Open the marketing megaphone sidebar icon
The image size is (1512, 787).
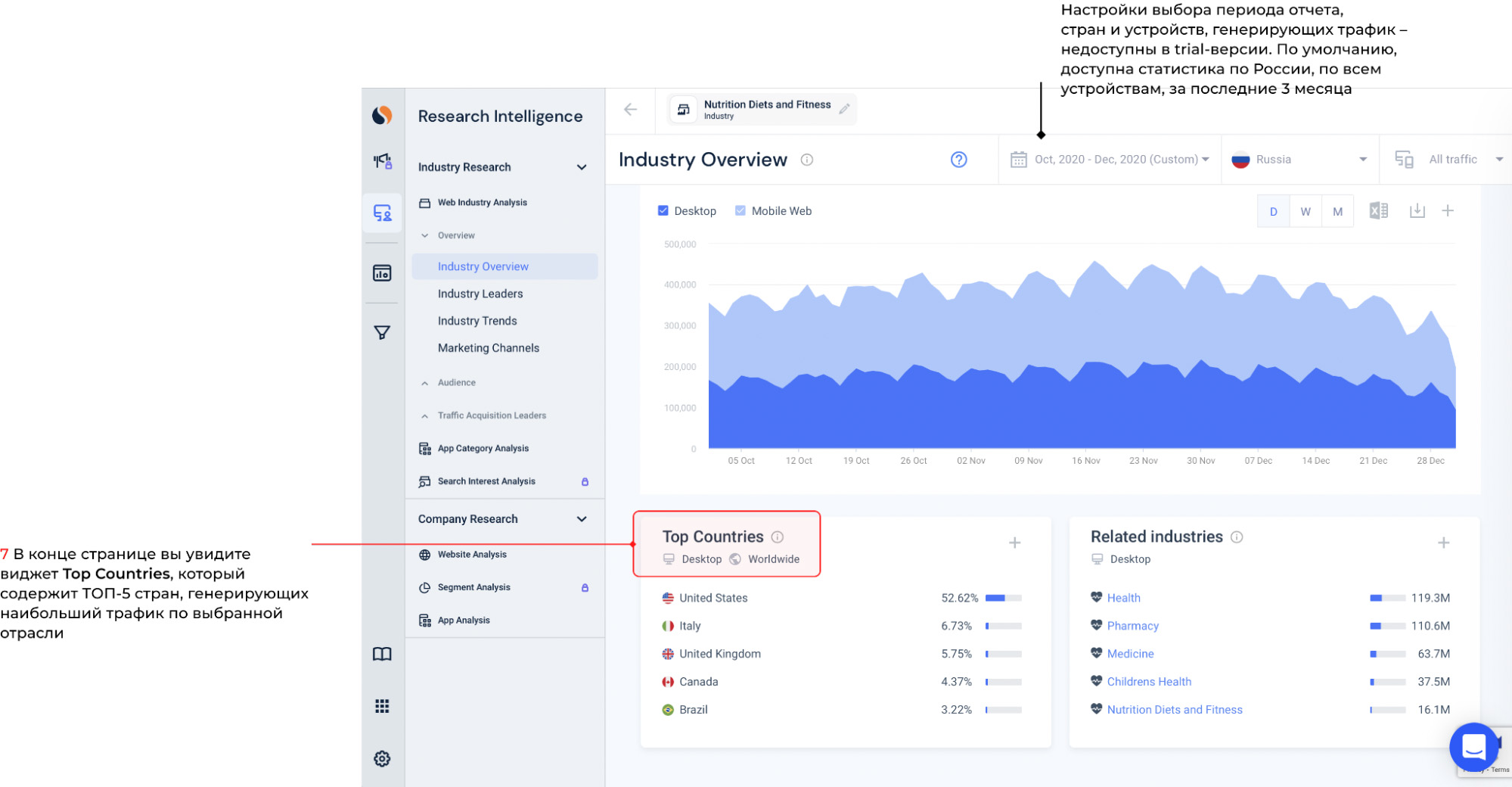pos(382,161)
